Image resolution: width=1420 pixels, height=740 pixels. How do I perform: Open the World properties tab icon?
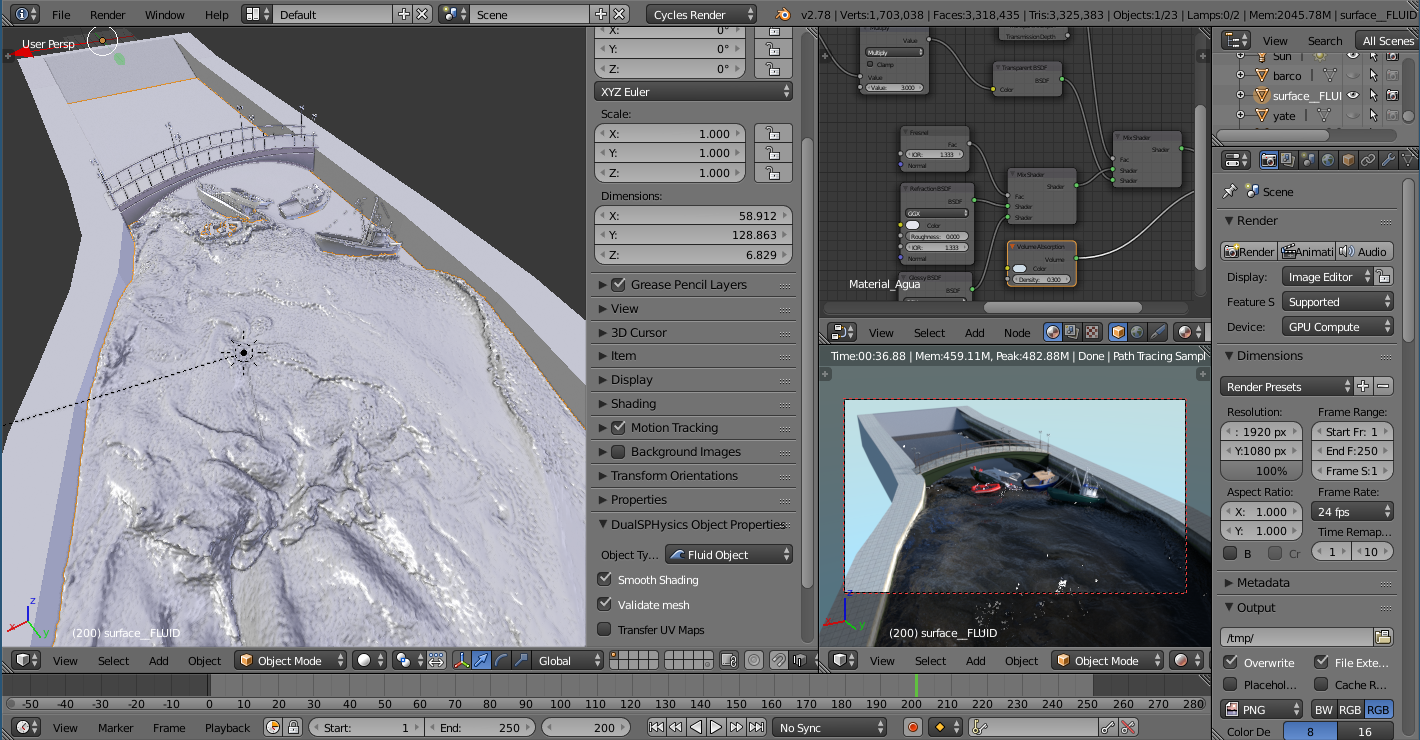(1328, 160)
